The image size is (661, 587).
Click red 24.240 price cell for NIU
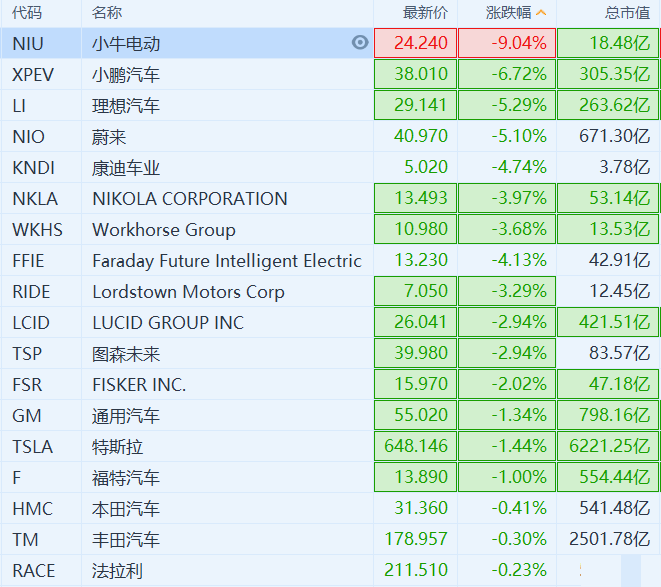pos(415,43)
